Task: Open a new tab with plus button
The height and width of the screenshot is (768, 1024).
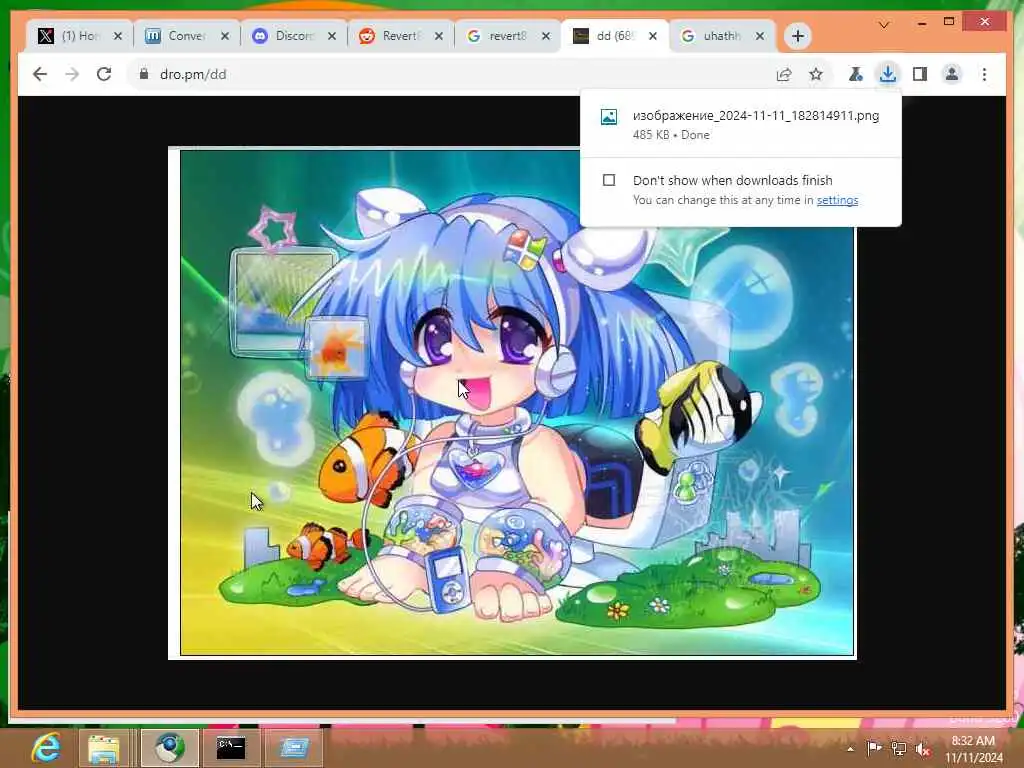Action: (797, 36)
